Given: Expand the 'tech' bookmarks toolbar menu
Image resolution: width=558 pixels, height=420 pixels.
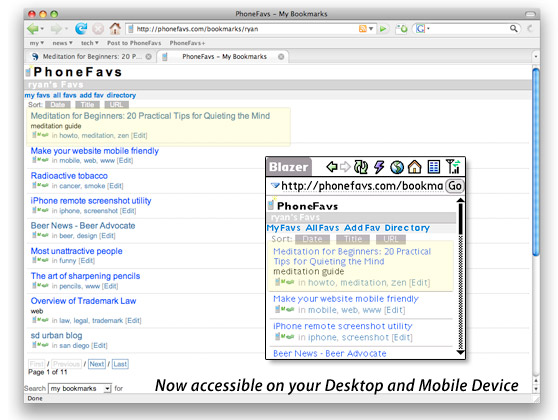Looking at the screenshot, I should [x=89, y=43].
